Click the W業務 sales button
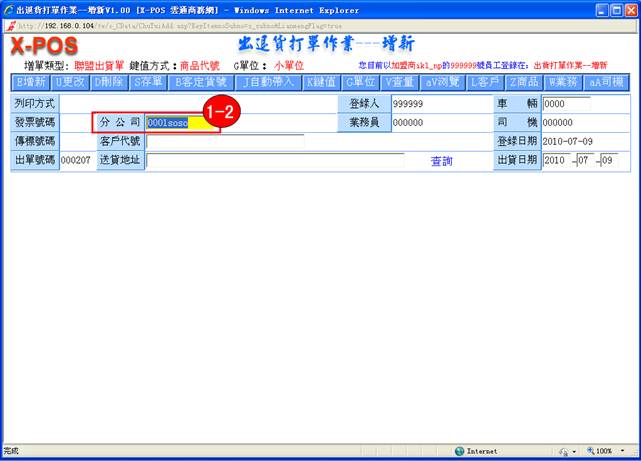Image resolution: width=641 pixels, height=461 pixels. coord(562,82)
